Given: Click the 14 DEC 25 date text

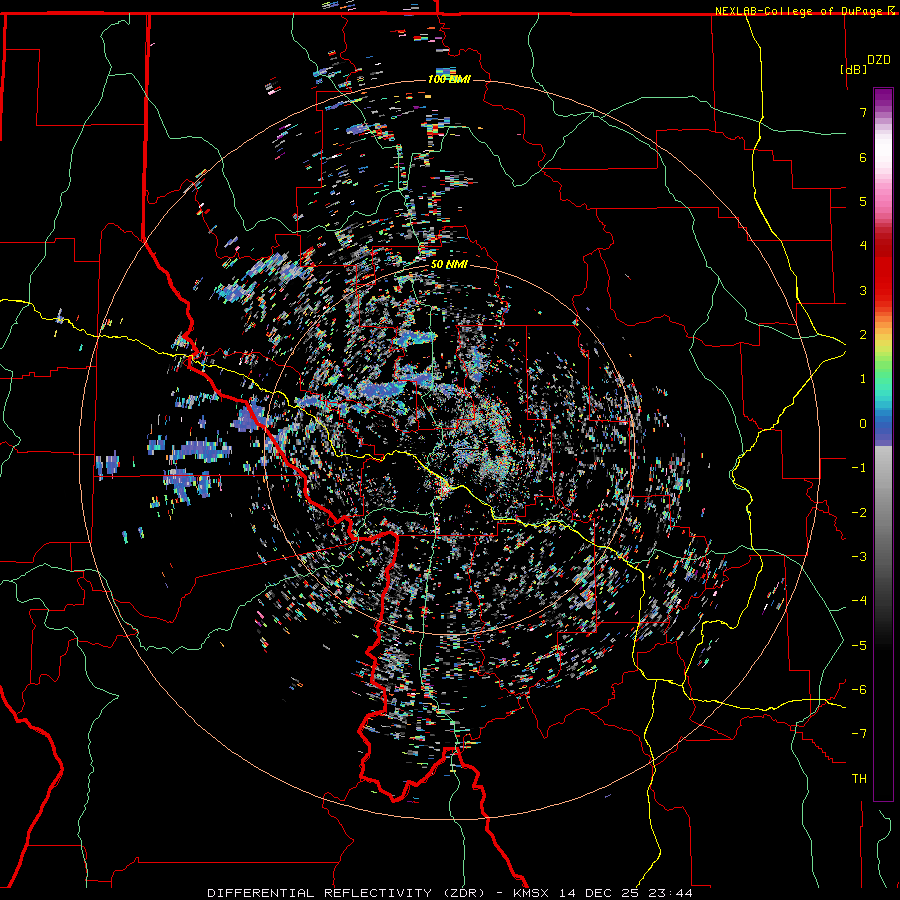Looking at the screenshot, I should point(599,893).
